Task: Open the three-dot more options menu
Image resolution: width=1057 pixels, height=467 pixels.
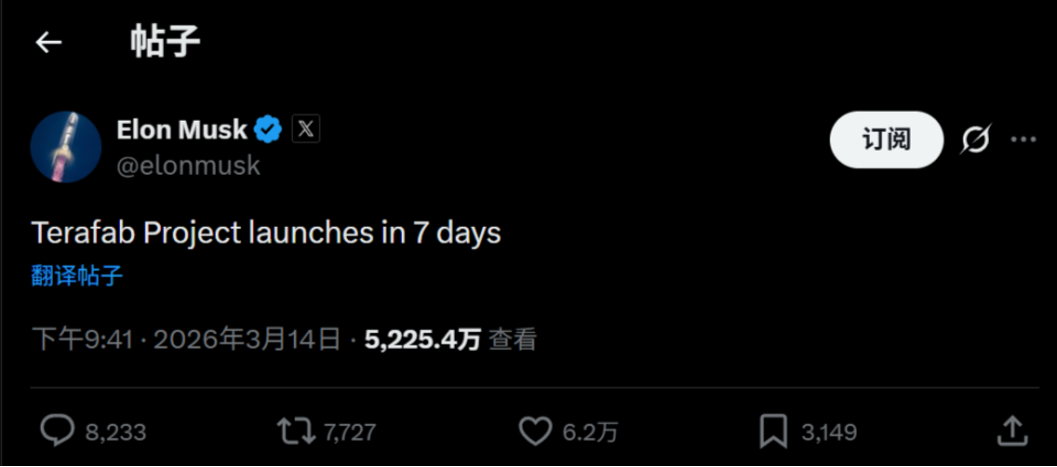Action: pos(1023,140)
